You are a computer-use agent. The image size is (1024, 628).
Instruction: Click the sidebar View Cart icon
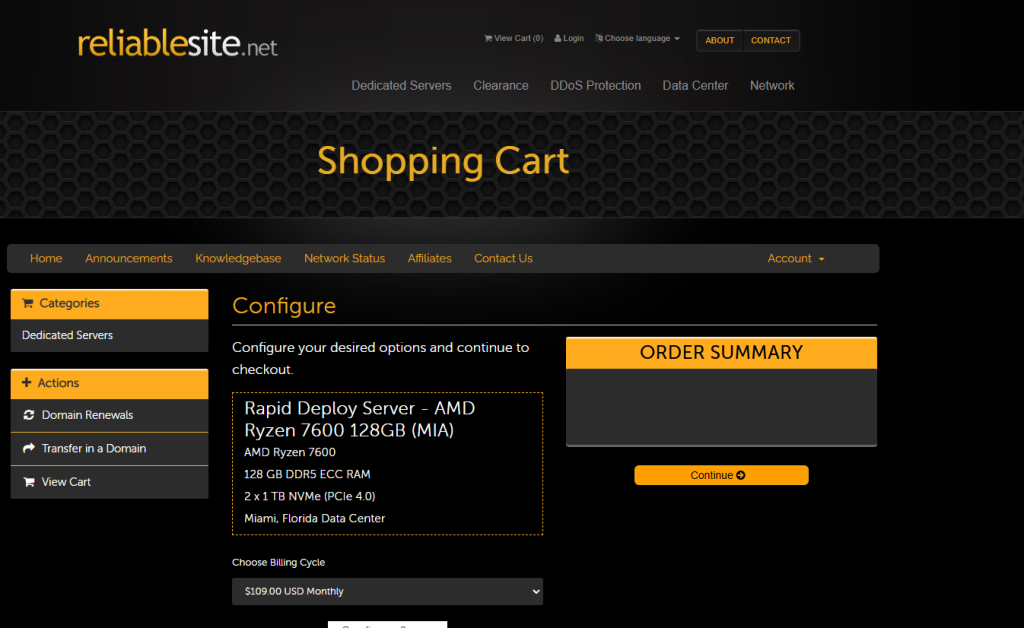click(29, 482)
